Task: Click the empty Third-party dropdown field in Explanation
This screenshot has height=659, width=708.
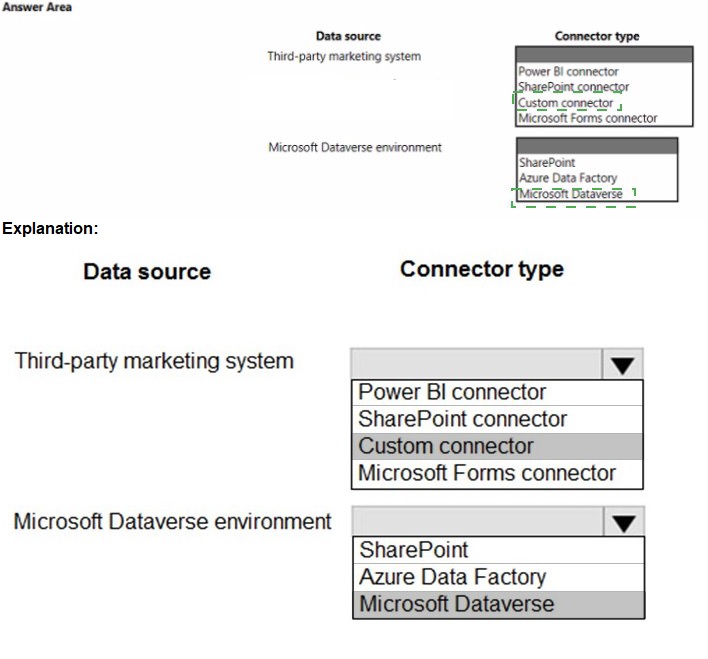Action: (476, 364)
